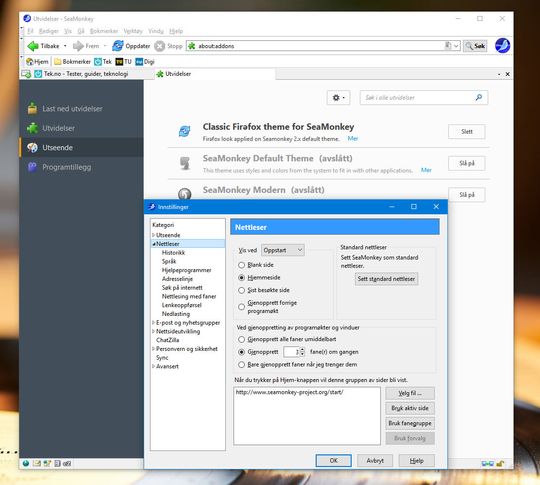Click the online/offline status bar icon
This screenshot has height=485, width=540.
pyautogui.click(x=488, y=464)
